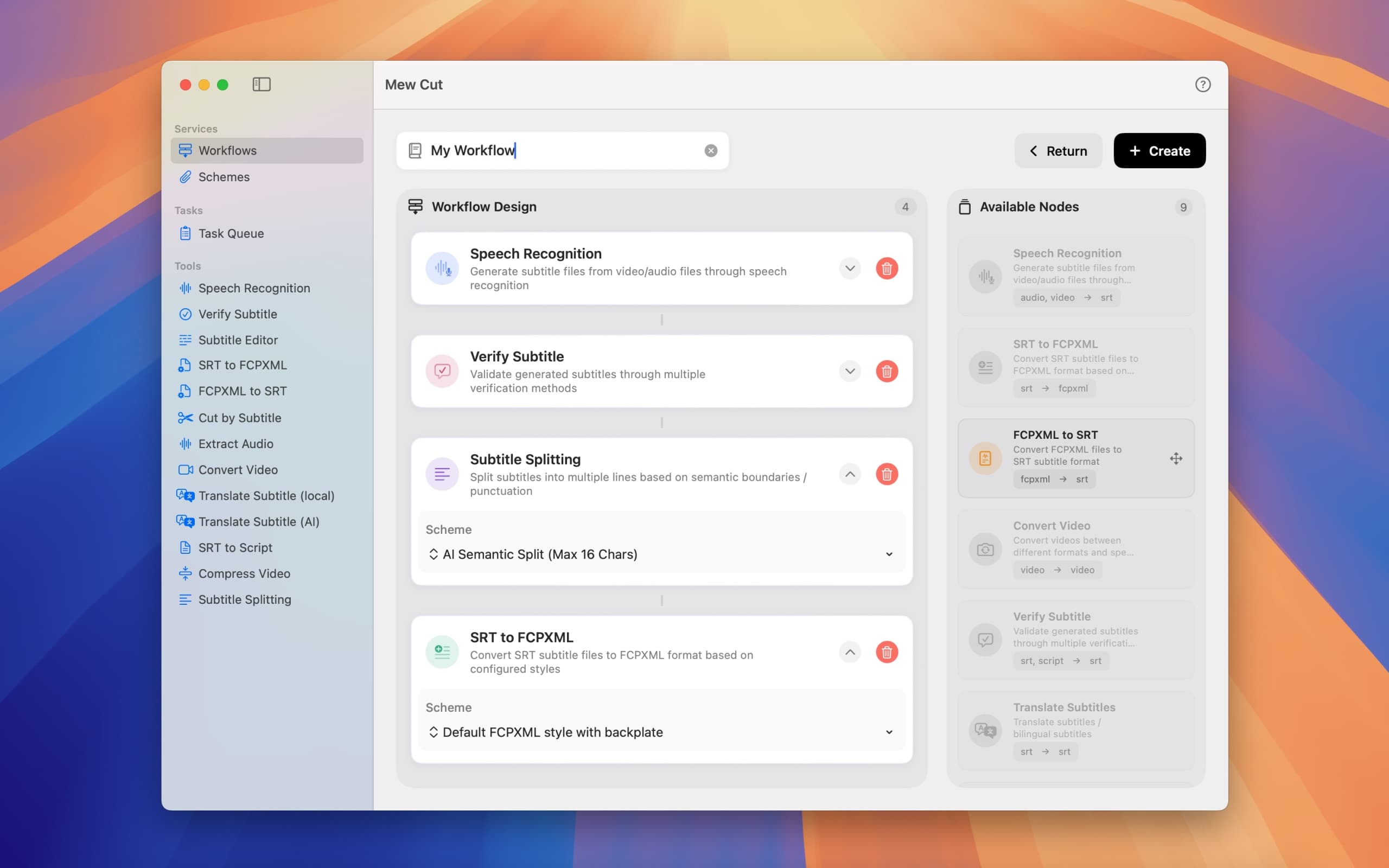Toggle the sidebar visibility
The height and width of the screenshot is (868, 1389).
click(x=262, y=85)
